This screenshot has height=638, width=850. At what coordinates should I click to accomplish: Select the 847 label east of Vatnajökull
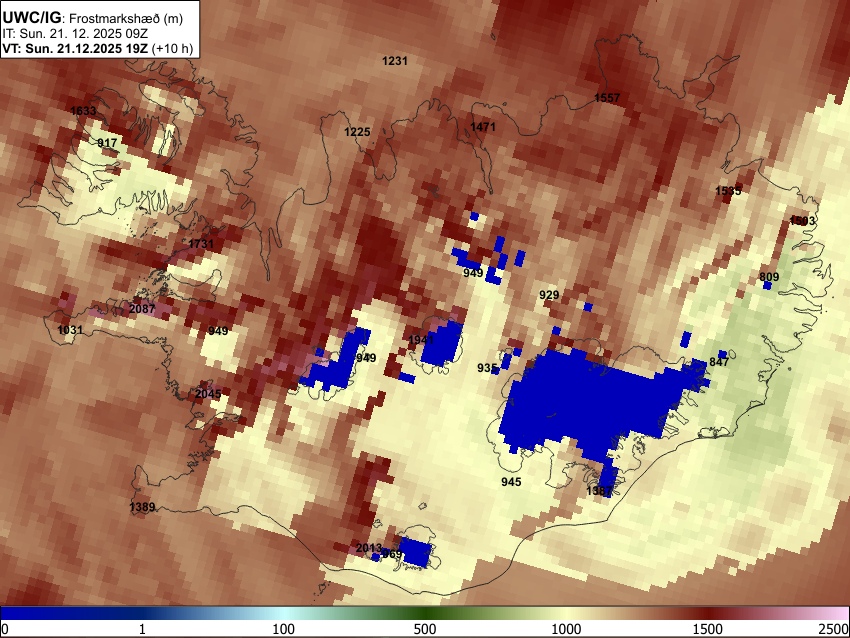click(719, 362)
